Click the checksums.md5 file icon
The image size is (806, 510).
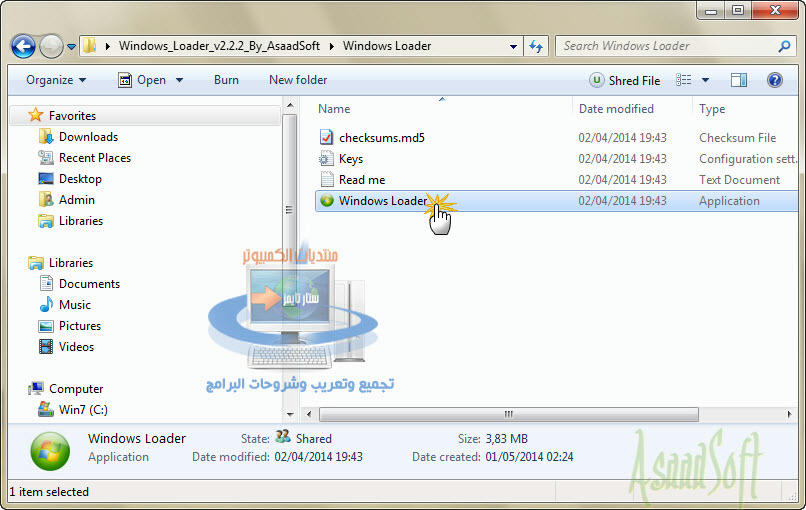(326, 137)
